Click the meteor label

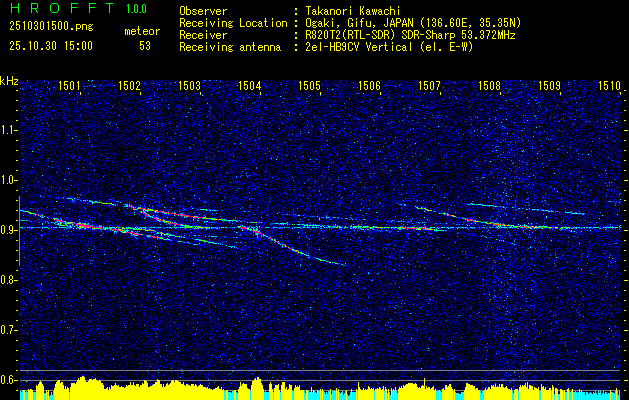[142, 31]
